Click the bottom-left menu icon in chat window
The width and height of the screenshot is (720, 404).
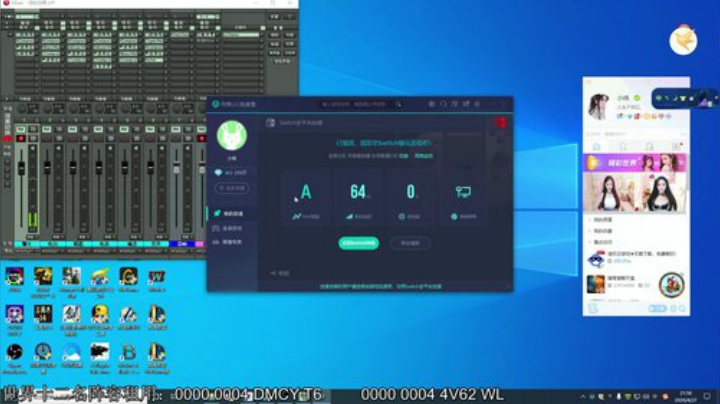point(593,309)
